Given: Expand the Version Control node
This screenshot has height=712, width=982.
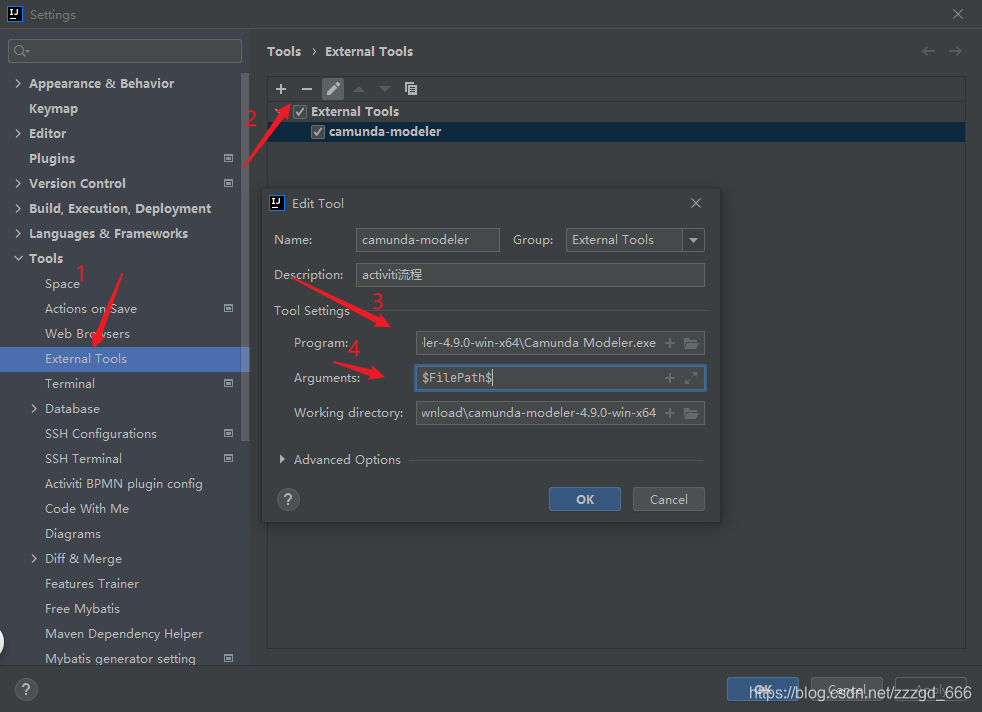Looking at the screenshot, I should click(18, 183).
